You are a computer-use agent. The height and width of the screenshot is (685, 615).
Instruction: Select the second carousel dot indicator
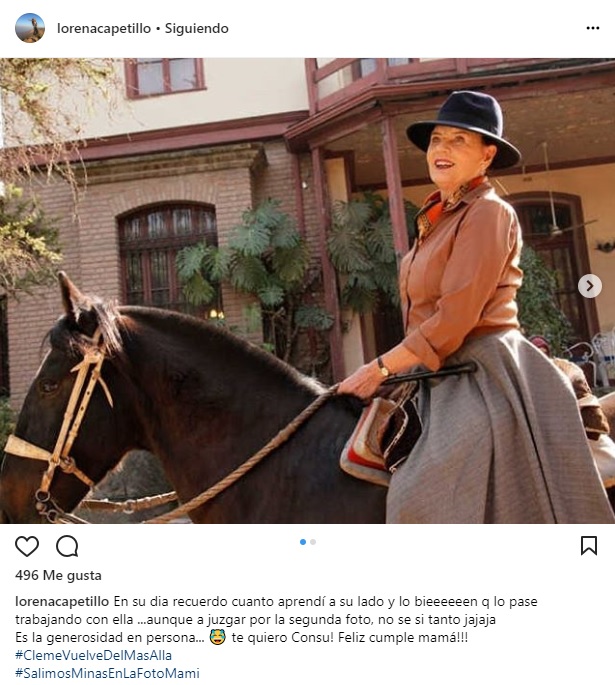[x=313, y=542]
